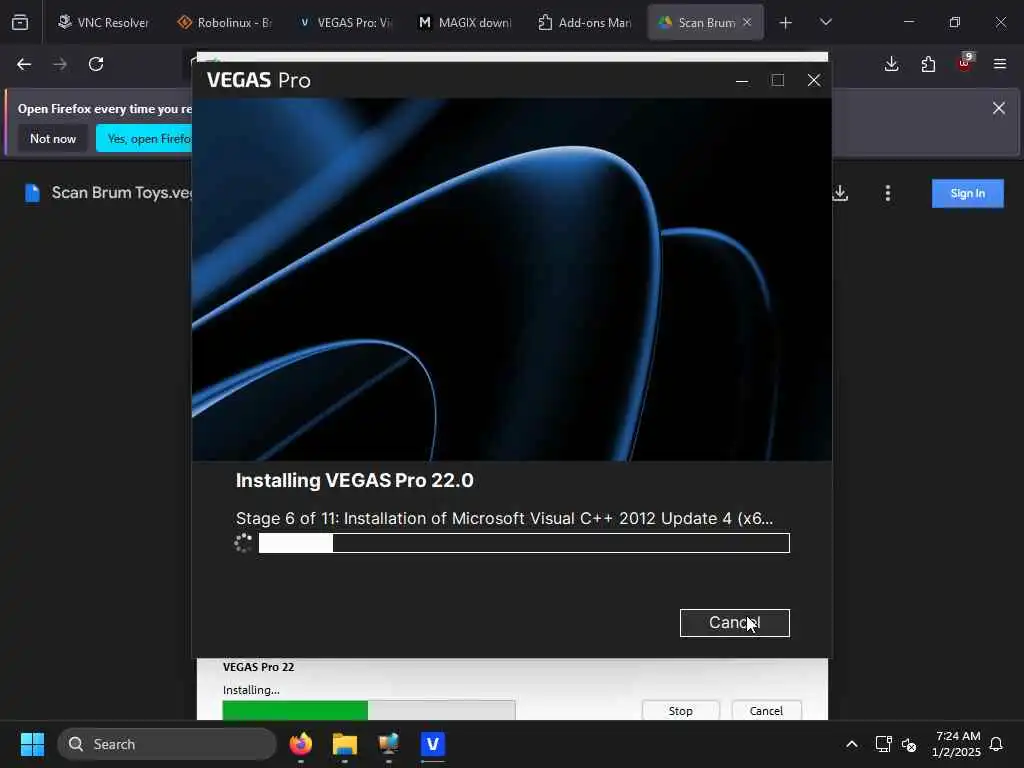1024x768 pixels.
Task: Open the VEGAS Pro browser tab
Action: coord(345,22)
